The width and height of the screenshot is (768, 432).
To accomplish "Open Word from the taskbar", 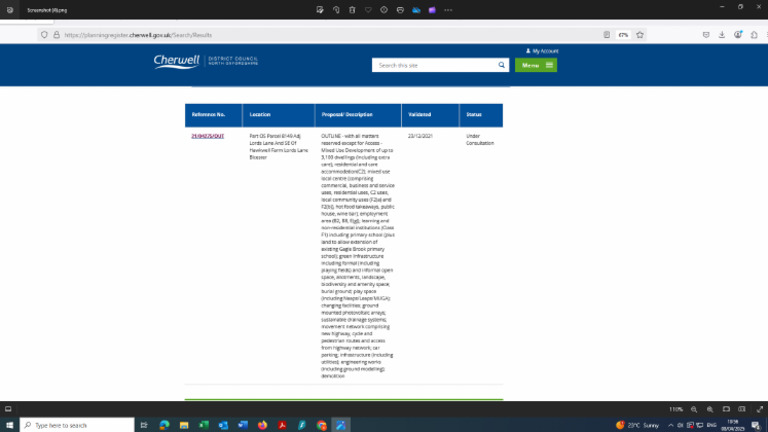I will 243,425.
